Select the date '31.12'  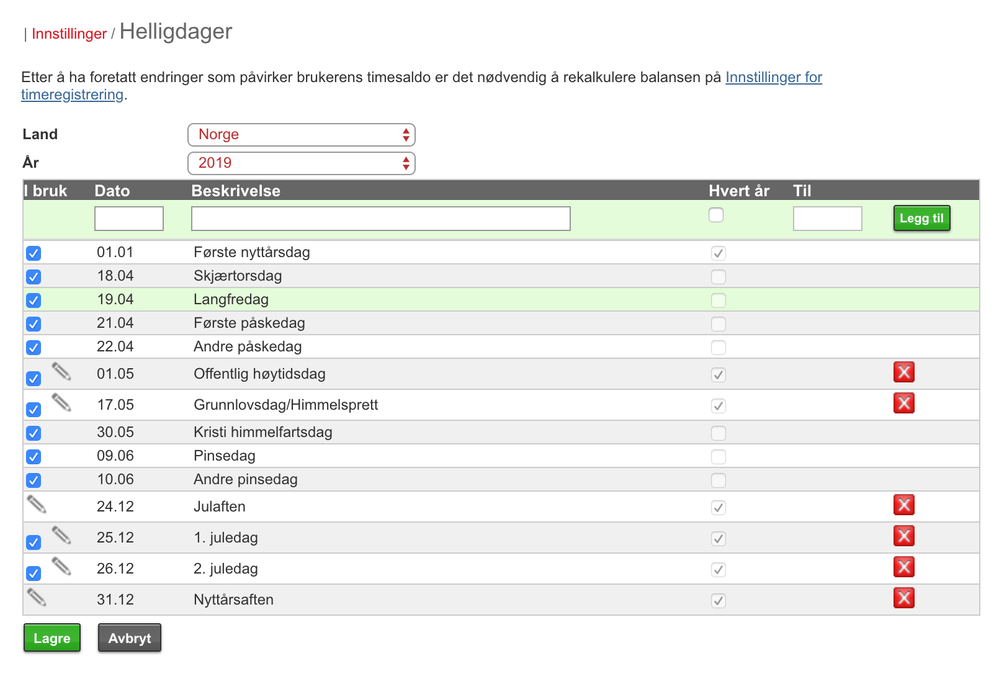click(x=115, y=600)
